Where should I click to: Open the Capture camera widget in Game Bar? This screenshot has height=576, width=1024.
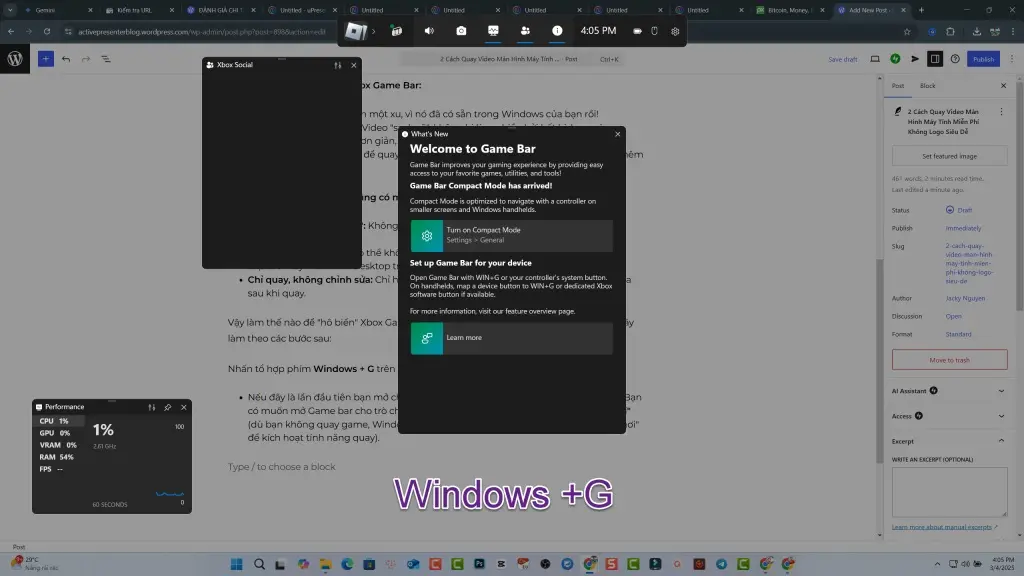coord(461,31)
